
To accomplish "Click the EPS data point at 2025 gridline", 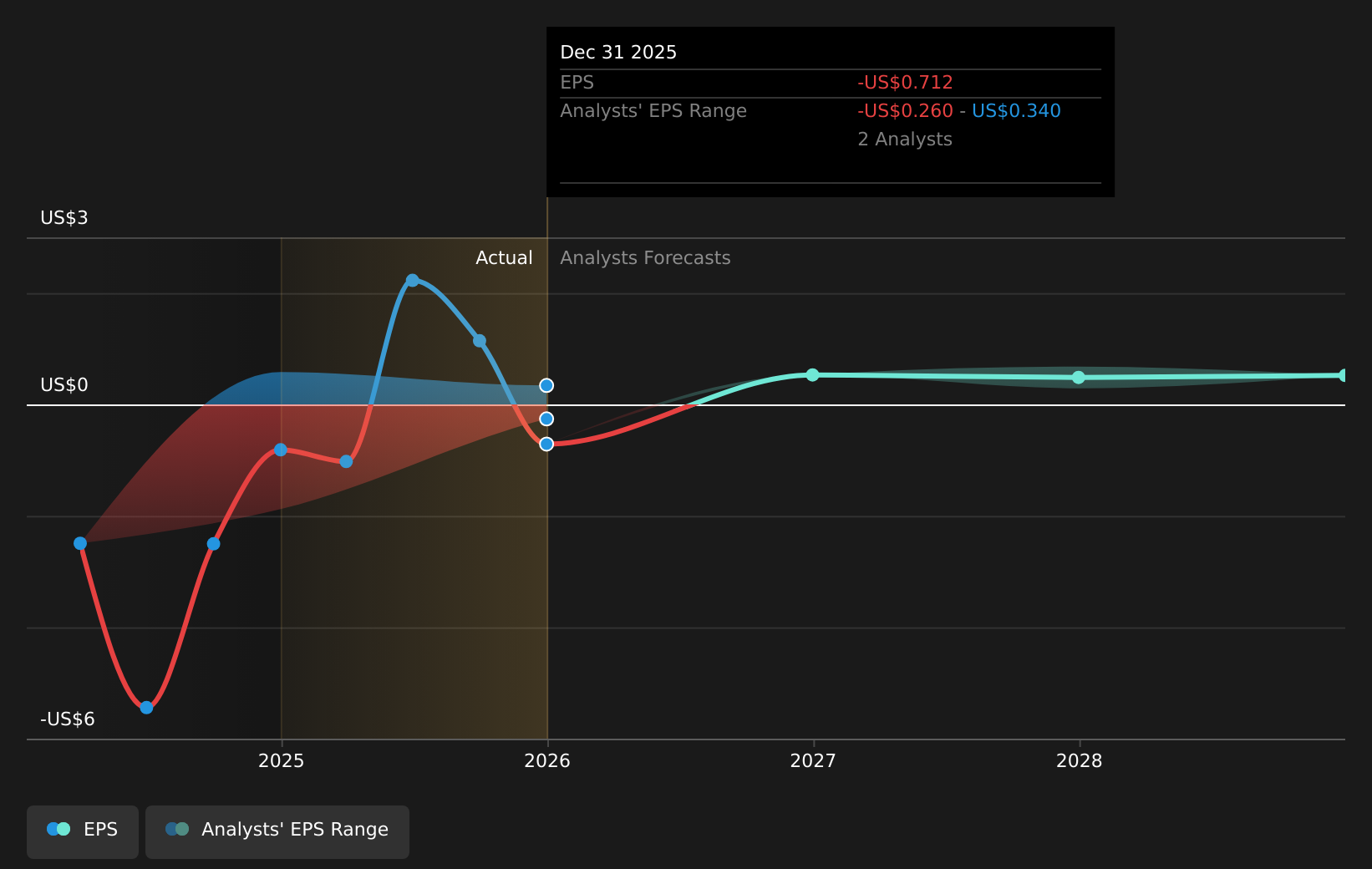I will pos(281,450).
